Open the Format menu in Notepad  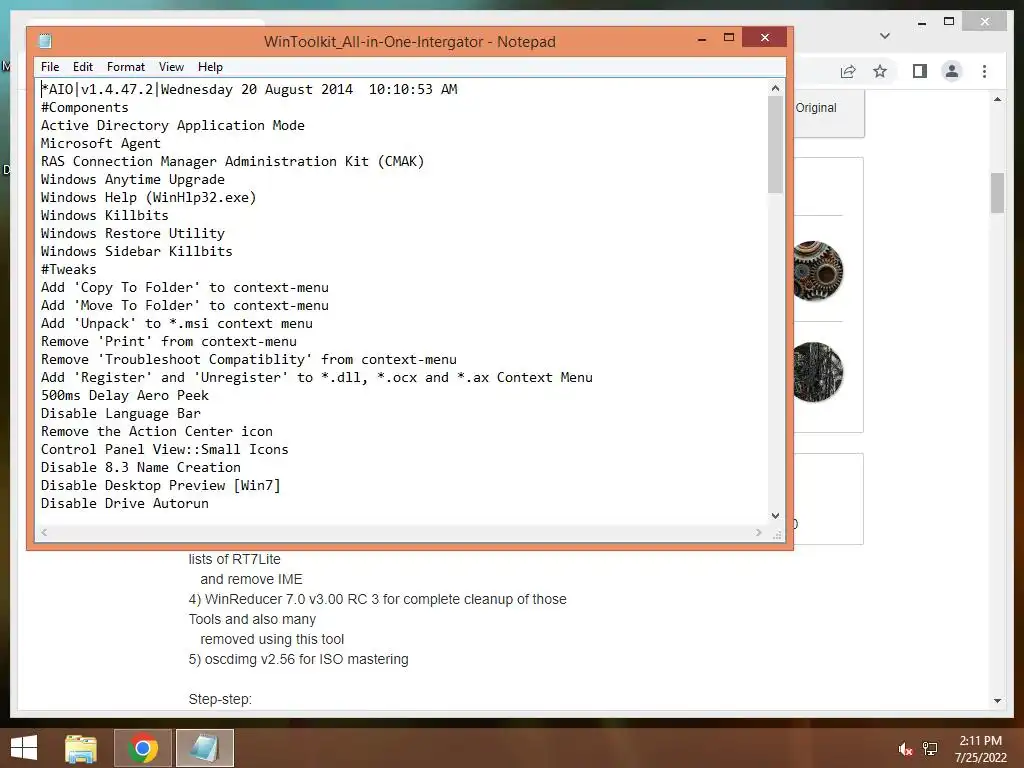pos(126,67)
